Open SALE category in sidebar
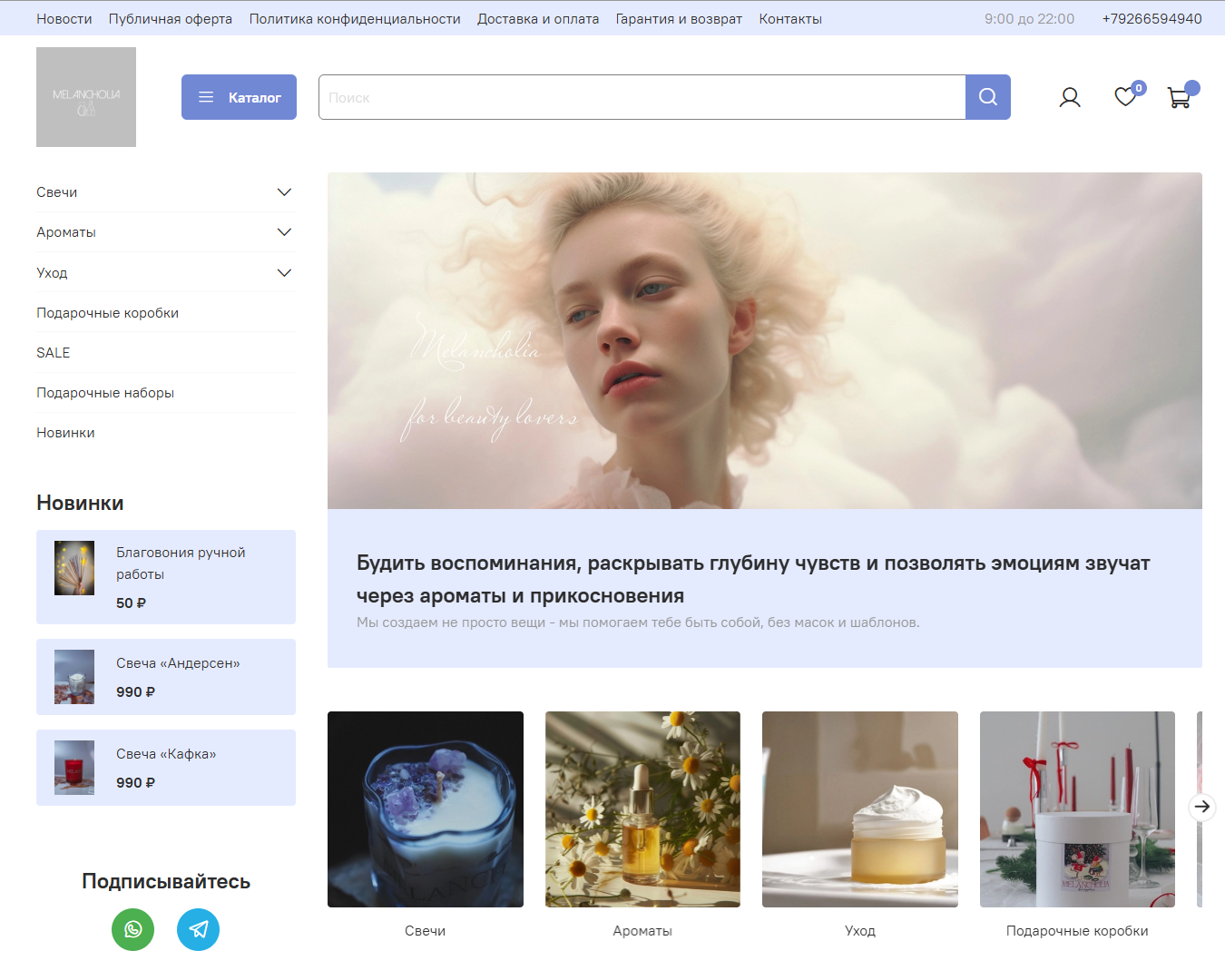 pos(54,353)
